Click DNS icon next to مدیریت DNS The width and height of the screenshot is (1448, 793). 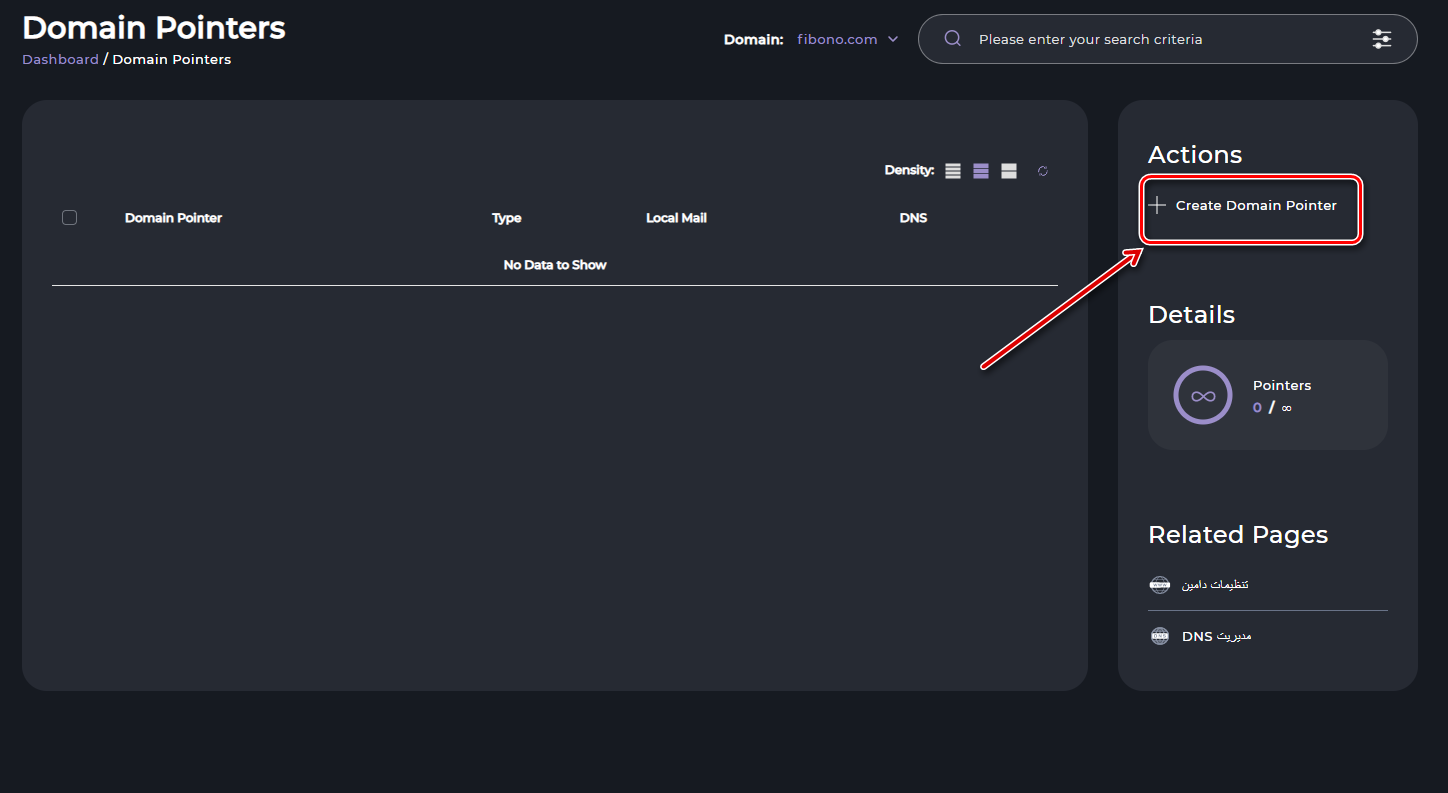click(x=1160, y=636)
